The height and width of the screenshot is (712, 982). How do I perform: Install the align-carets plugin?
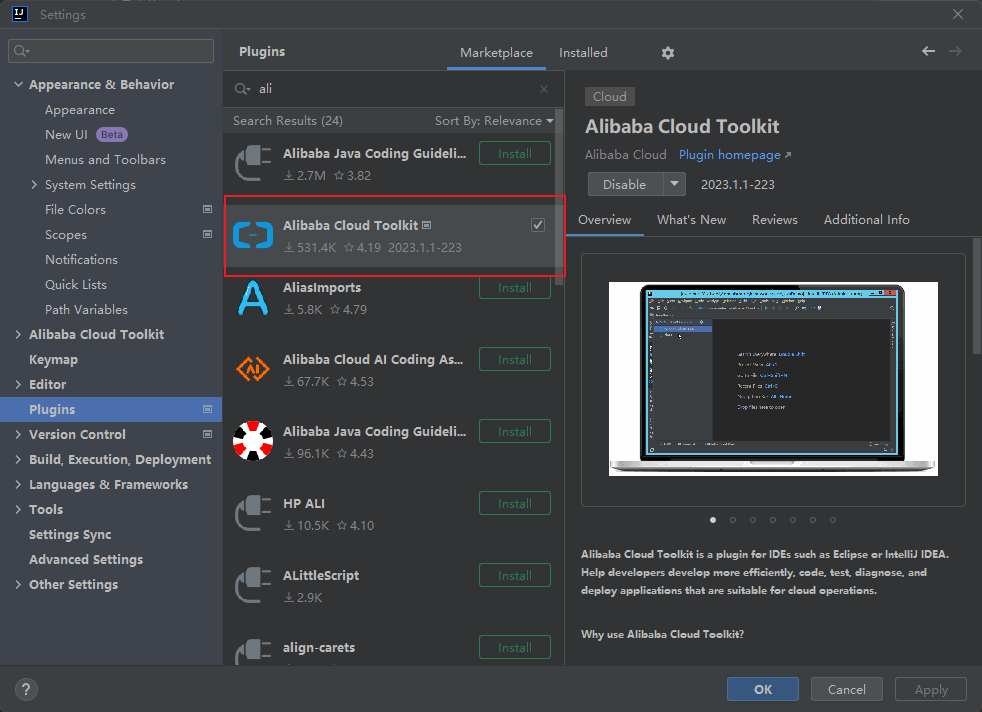[515, 648]
